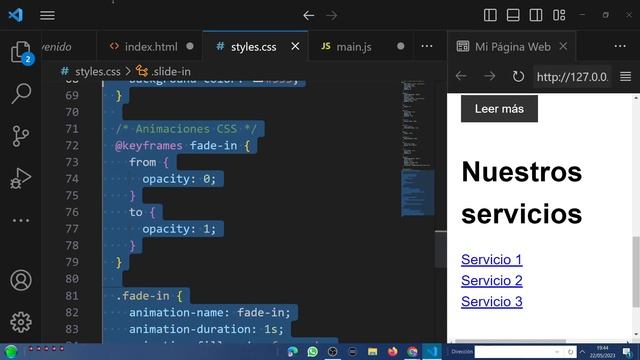Open the Accounts menu icon
The width and height of the screenshot is (640, 360).
(21, 280)
